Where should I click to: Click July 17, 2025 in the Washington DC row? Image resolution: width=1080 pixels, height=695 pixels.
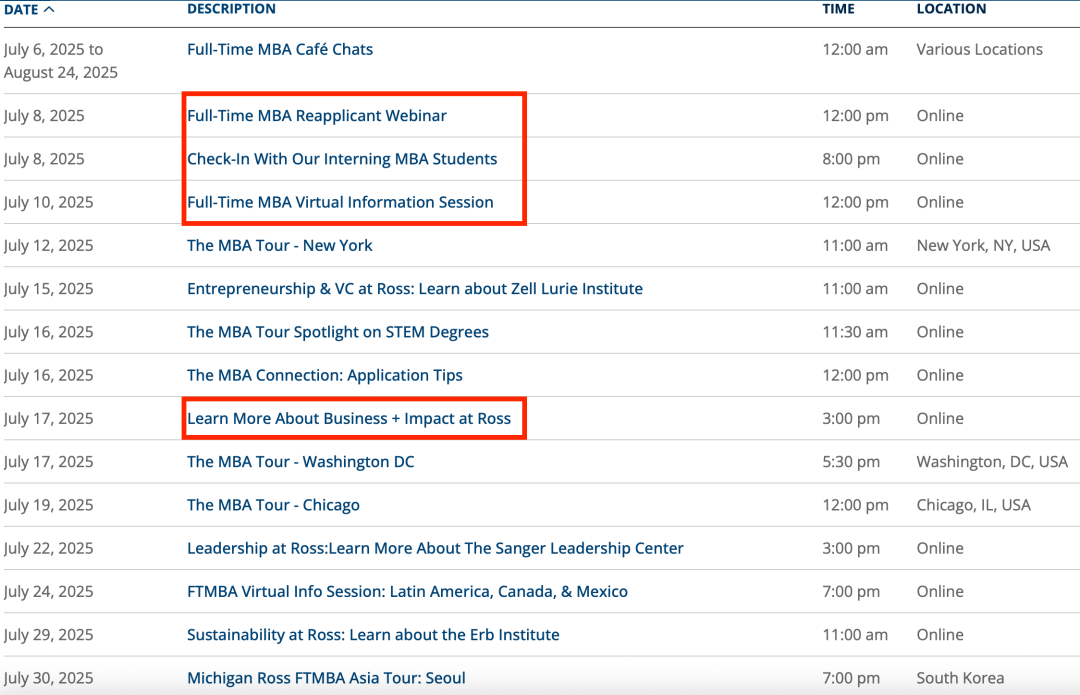click(48, 462)
